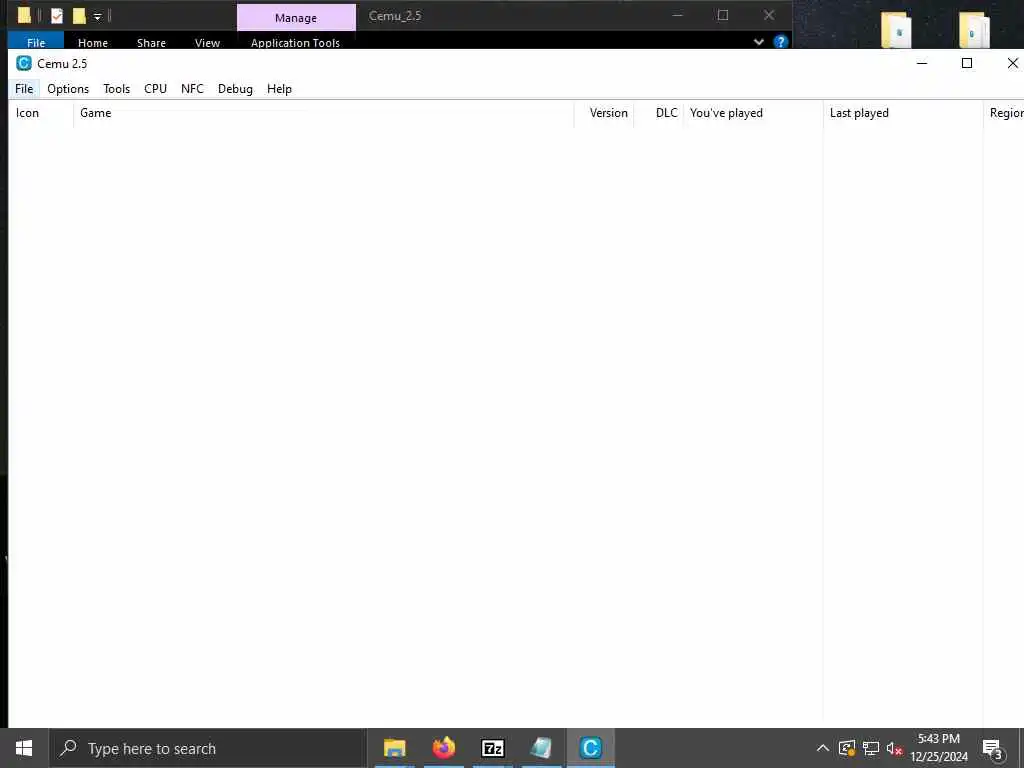This screenshot has height=768, width=1024.
Task: Switch to Home tab in File Explorer
Action: point(93,42)
